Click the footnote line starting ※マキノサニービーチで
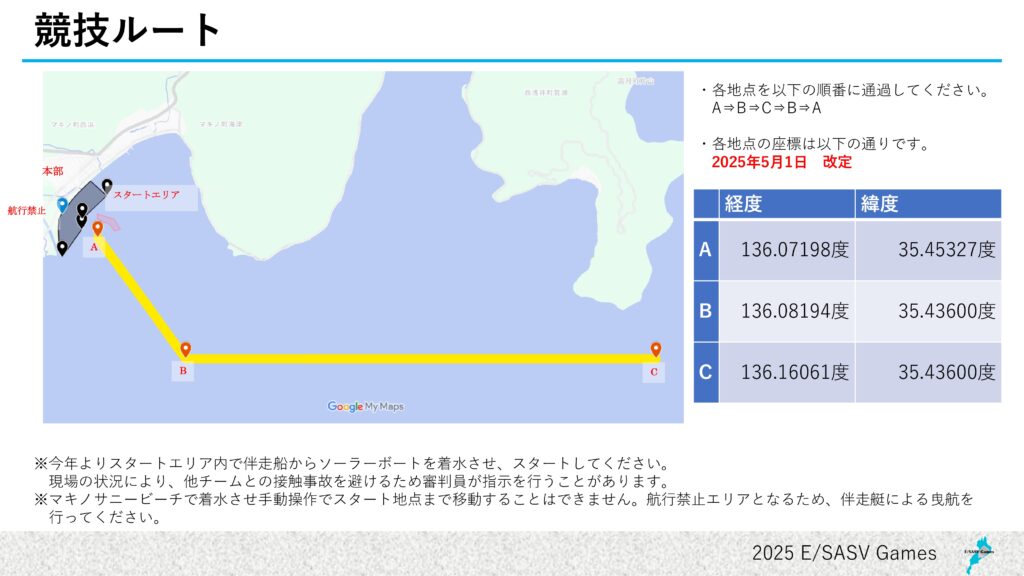The image size is (1024, 576). pyautogui.click(x=504, y=500)
